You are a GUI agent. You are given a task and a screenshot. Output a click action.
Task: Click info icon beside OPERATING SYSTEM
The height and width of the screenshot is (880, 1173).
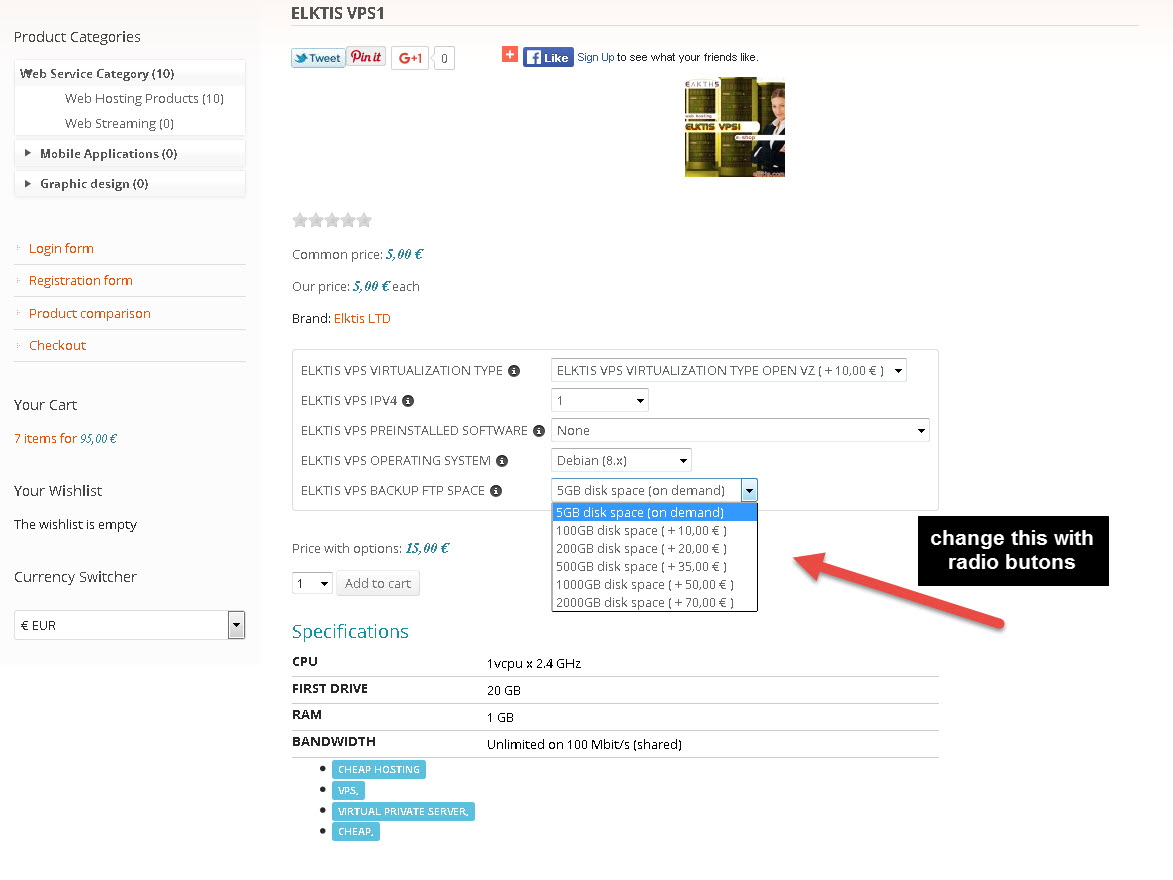502,461
